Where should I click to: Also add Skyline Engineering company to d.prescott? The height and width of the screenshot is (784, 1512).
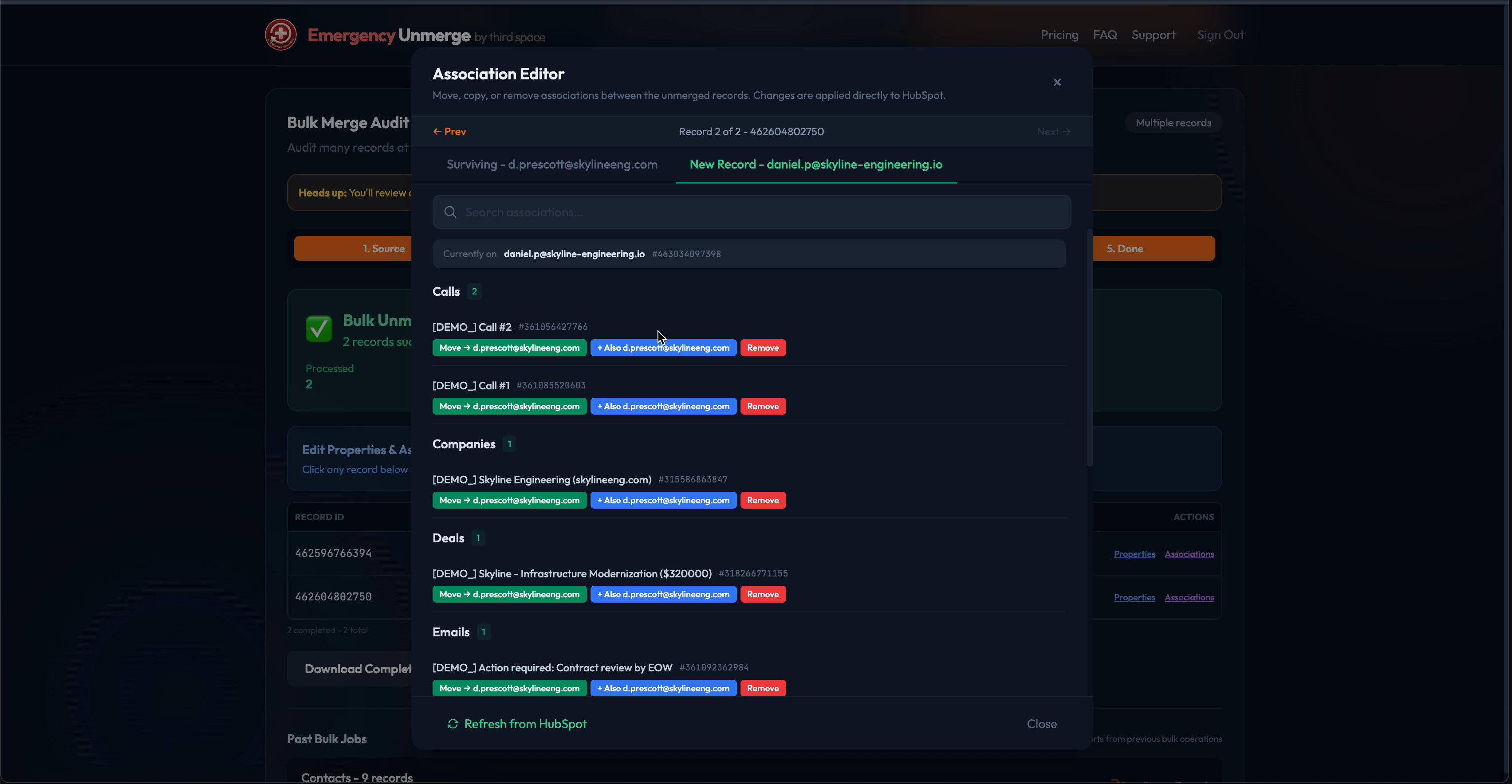coord(663,501)
